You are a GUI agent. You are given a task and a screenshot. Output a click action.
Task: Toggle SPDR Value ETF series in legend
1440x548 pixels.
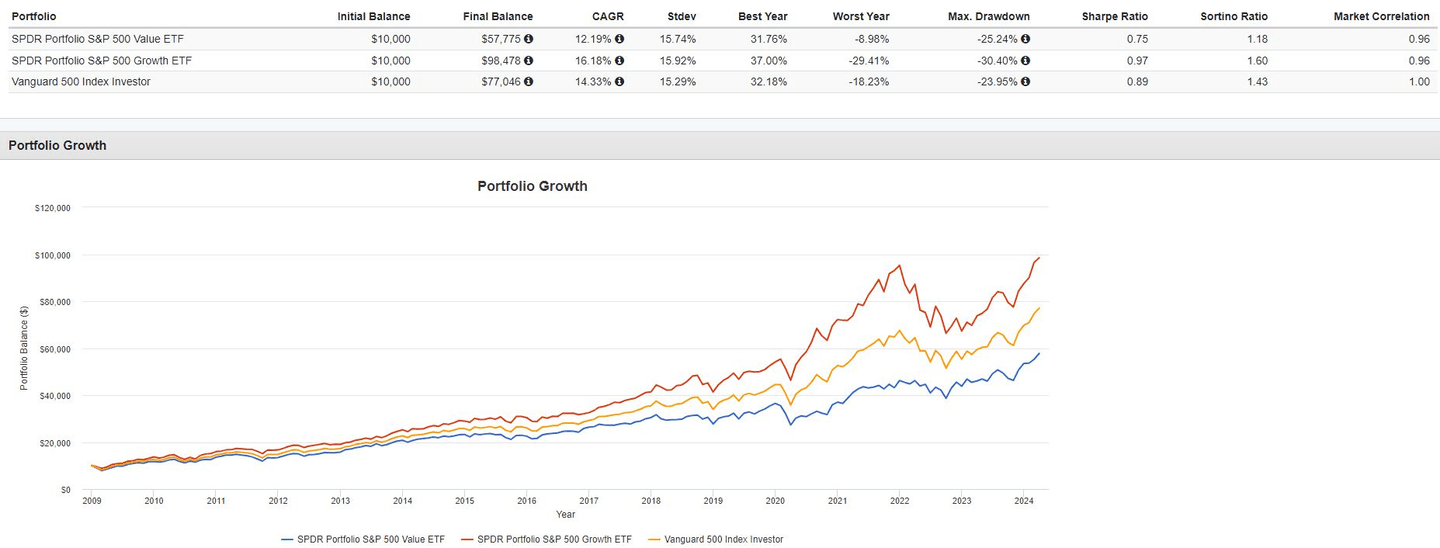click(363, 539)
